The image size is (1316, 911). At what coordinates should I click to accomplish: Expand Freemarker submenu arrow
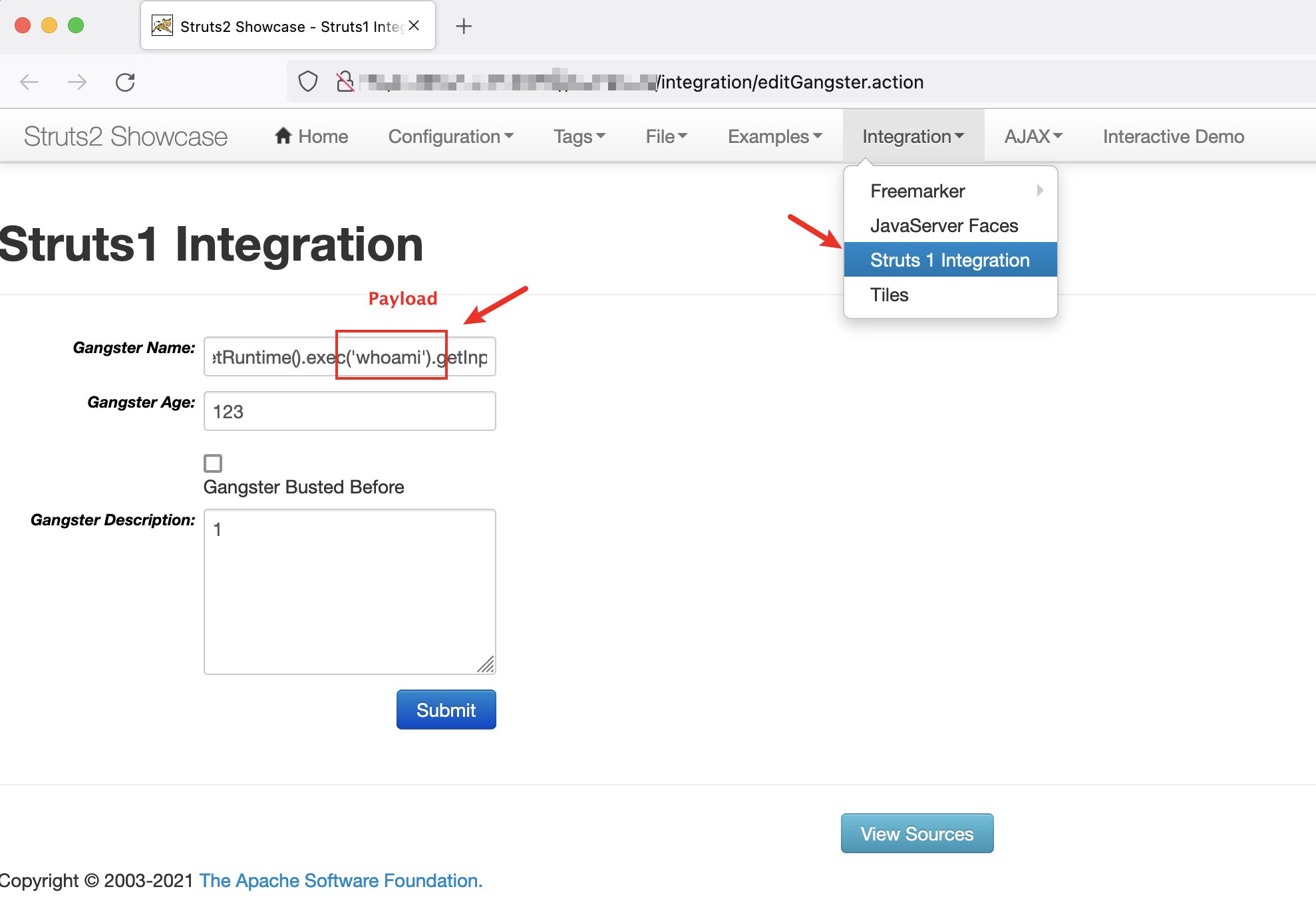1039,191
